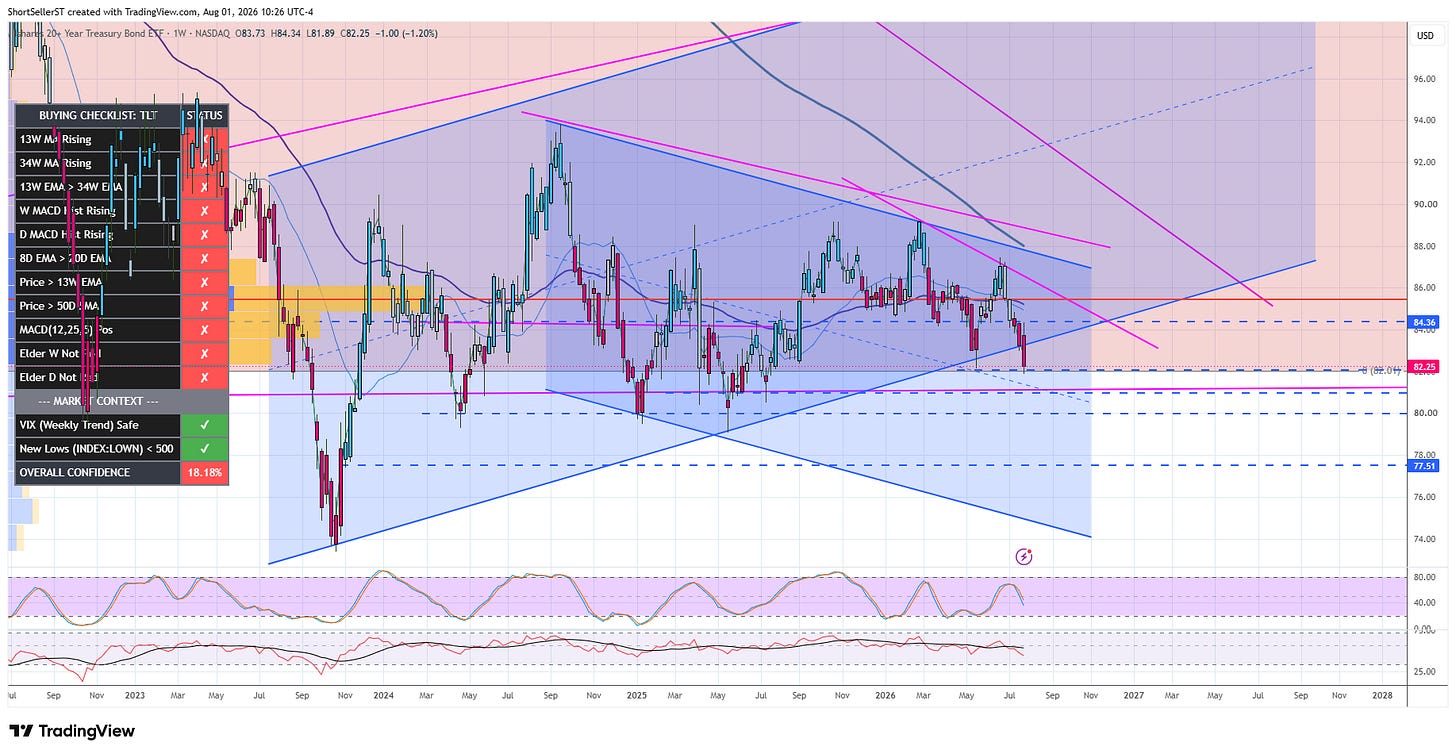The image size is (1456, 755).
Task: Click the X status mark for D MACD Hist Rising
Action: coord(204,235)
